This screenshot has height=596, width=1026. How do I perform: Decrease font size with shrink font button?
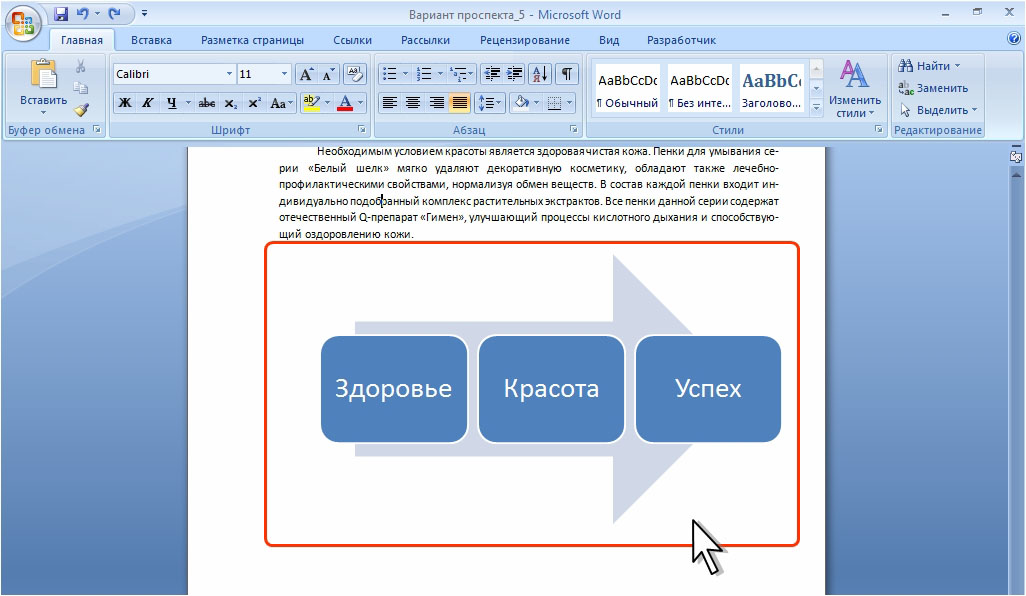tap(328, 74)
